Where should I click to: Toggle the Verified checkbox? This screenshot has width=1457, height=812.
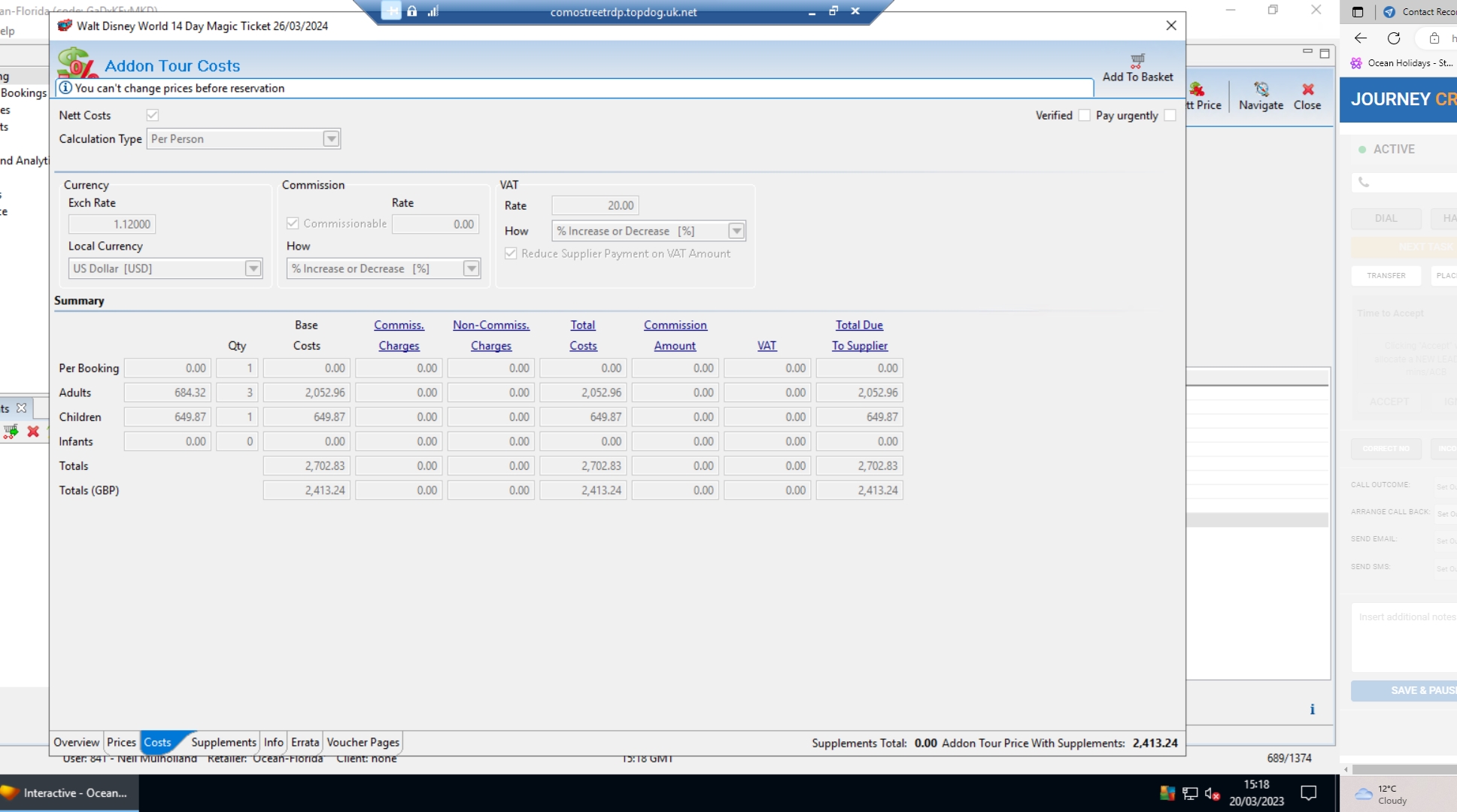click(x=1084, y=115)
